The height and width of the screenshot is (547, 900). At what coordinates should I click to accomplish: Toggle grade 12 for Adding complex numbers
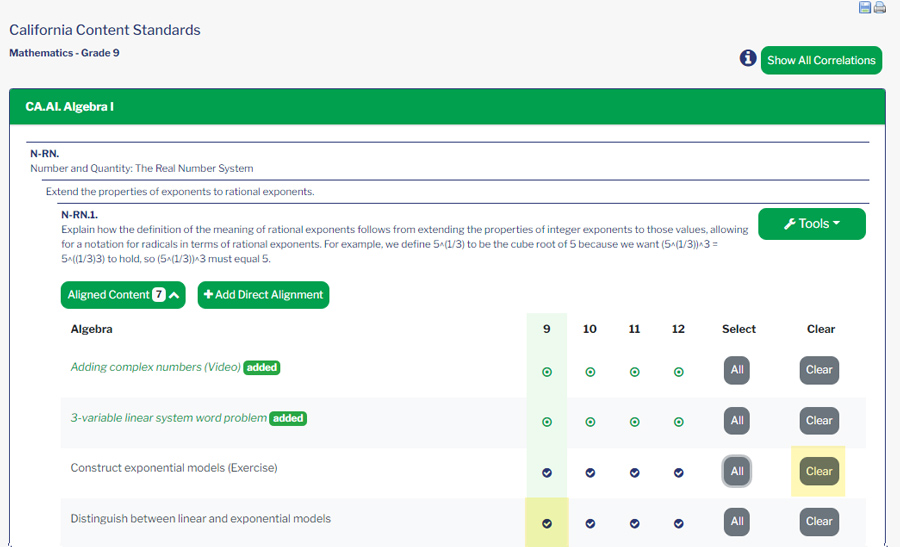click(x=678, y=372)
